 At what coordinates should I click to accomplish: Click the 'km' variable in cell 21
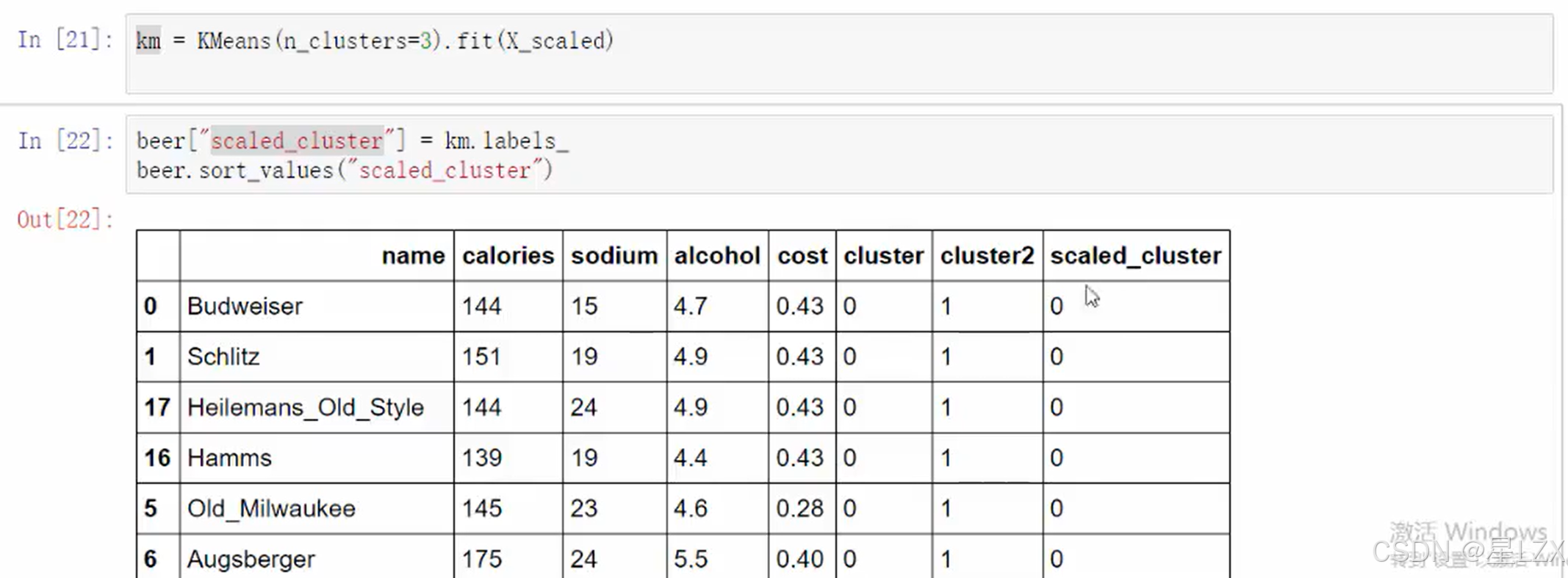click(x=148, y=40)
